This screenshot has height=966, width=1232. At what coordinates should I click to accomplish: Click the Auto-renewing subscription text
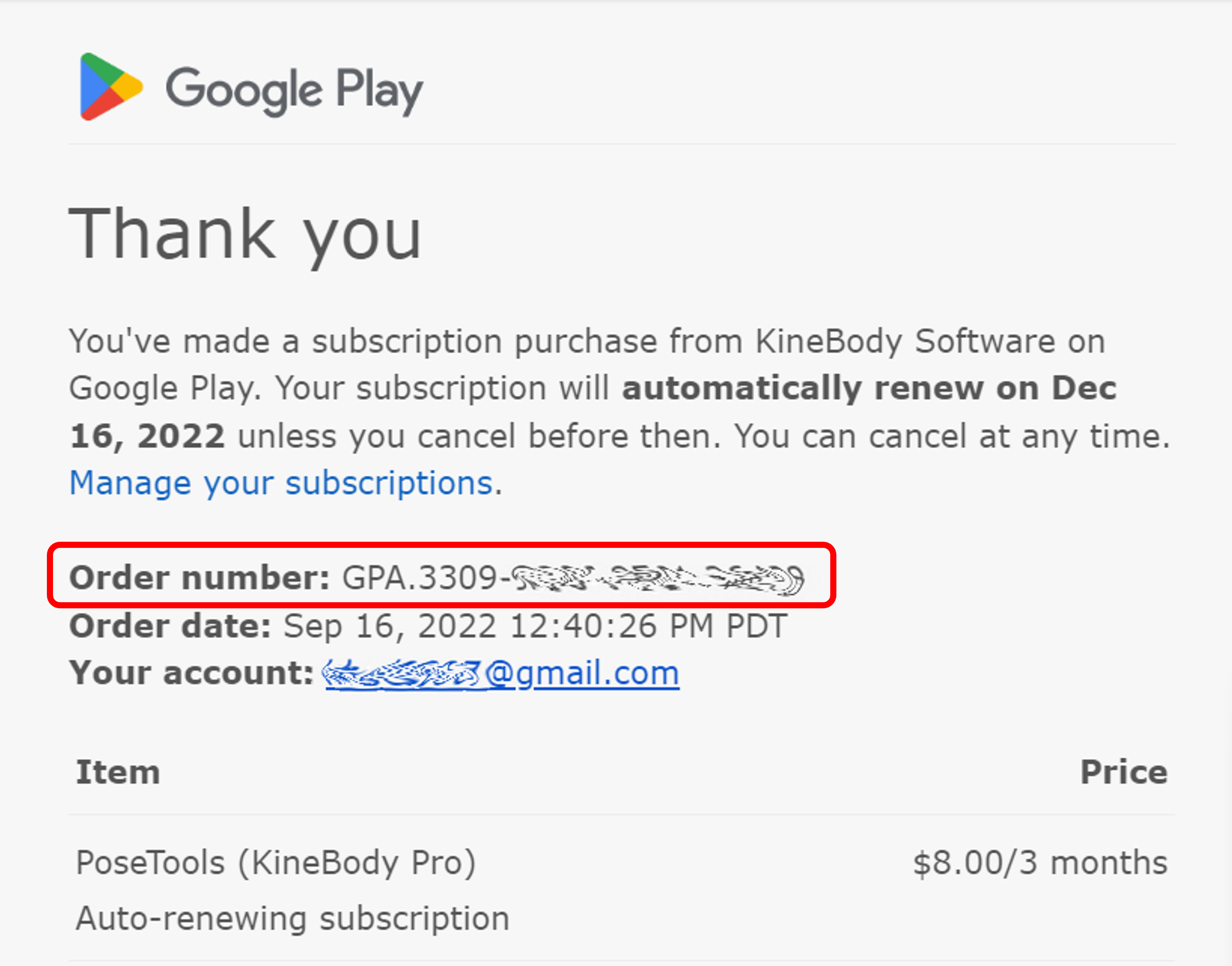pos(293,919)
